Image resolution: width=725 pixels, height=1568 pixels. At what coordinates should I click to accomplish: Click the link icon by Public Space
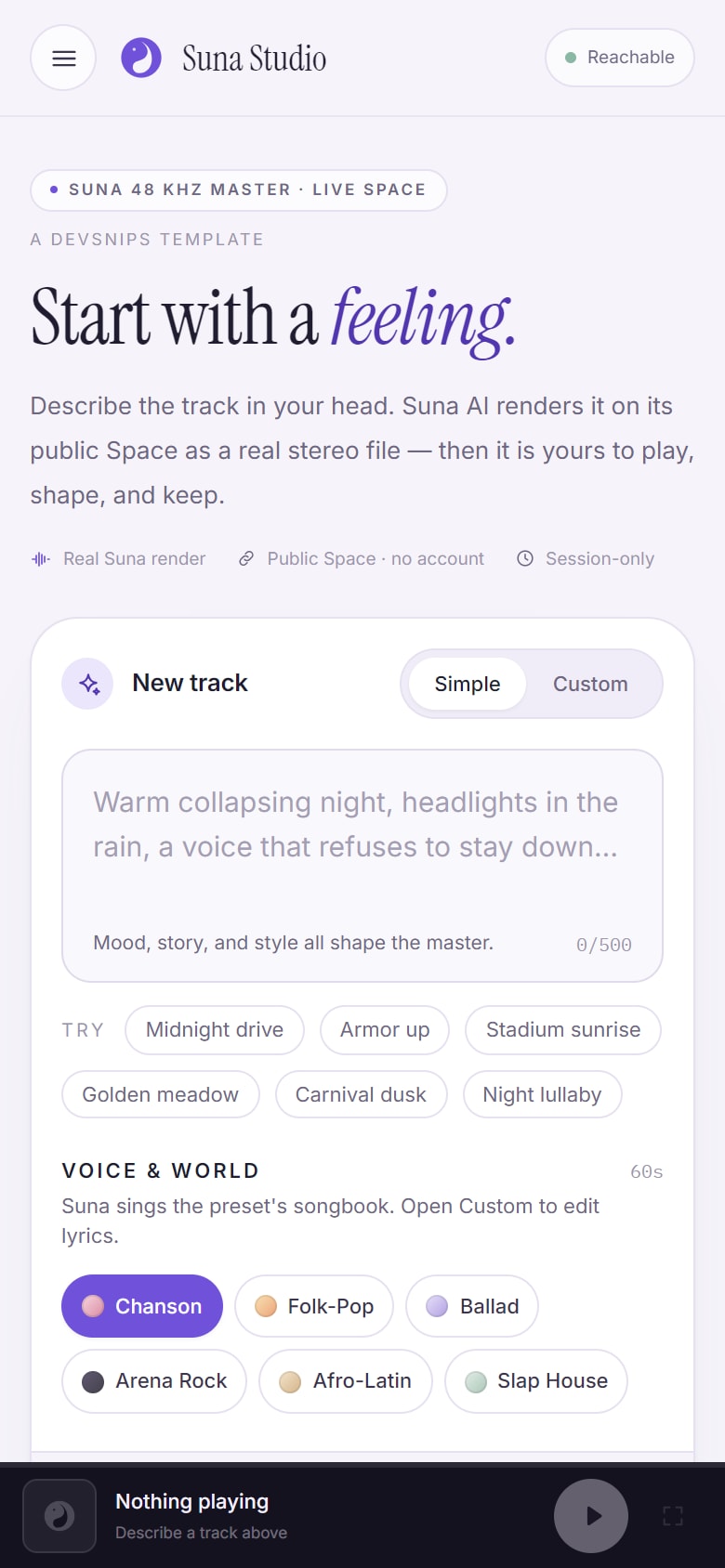coord(246,559)
